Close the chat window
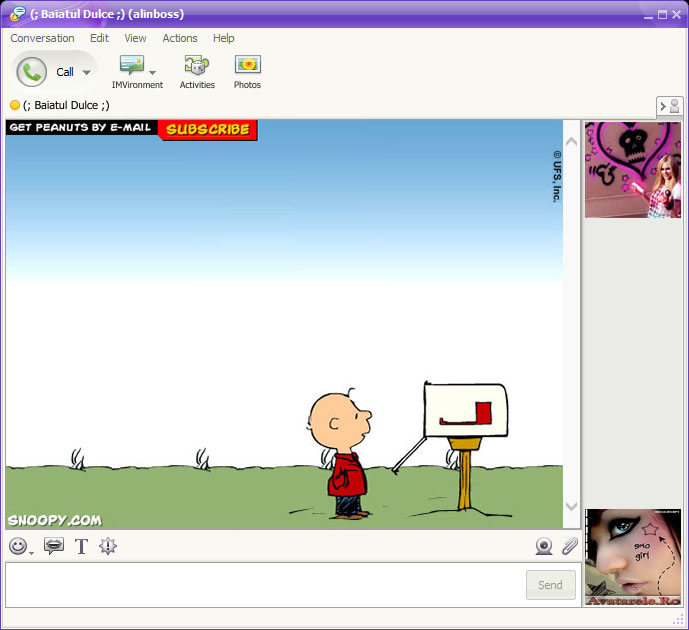 click(x=676, y=15)
